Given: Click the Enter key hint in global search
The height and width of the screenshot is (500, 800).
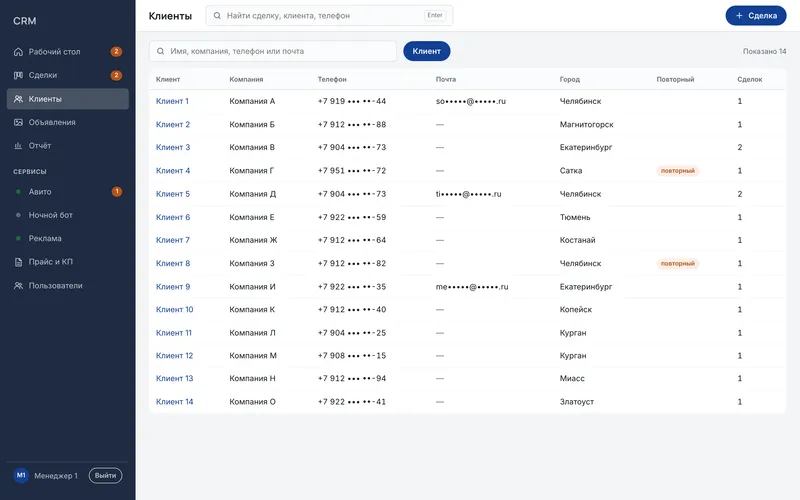Looking at the screenshot, I should point(435,15).
